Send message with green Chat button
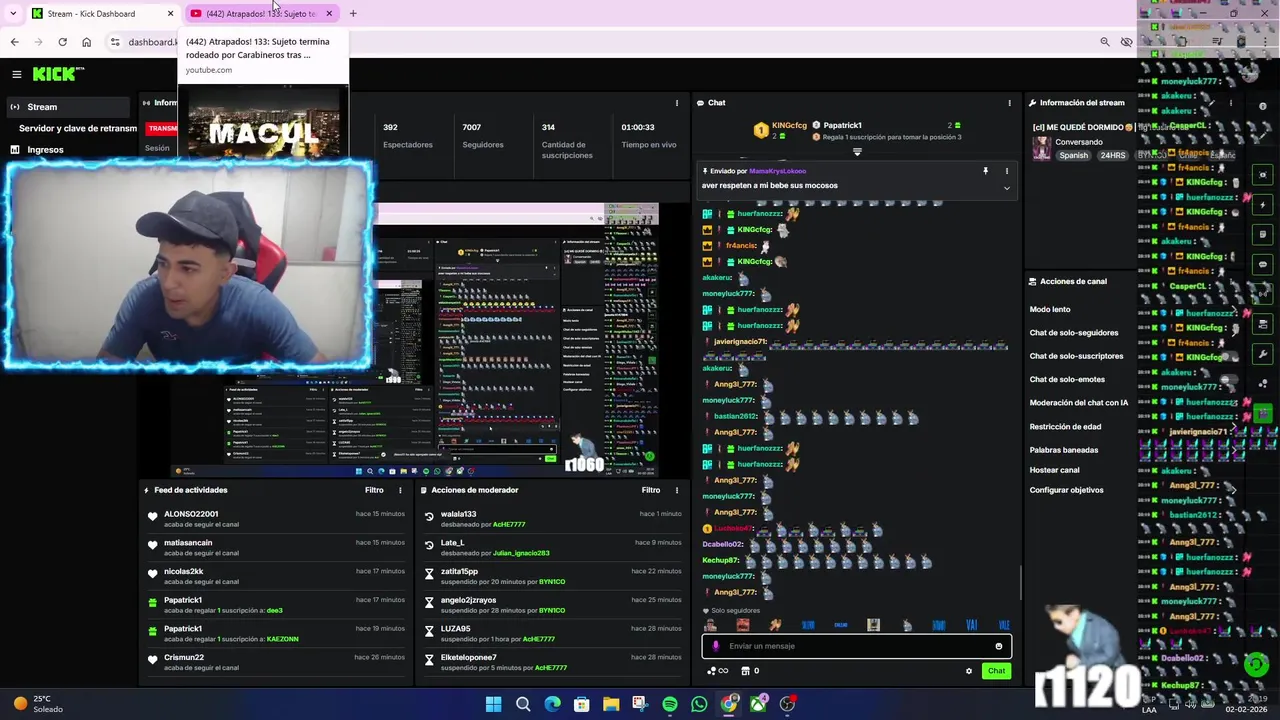Viewport: 1280px width, 720px height. (996, 671)
